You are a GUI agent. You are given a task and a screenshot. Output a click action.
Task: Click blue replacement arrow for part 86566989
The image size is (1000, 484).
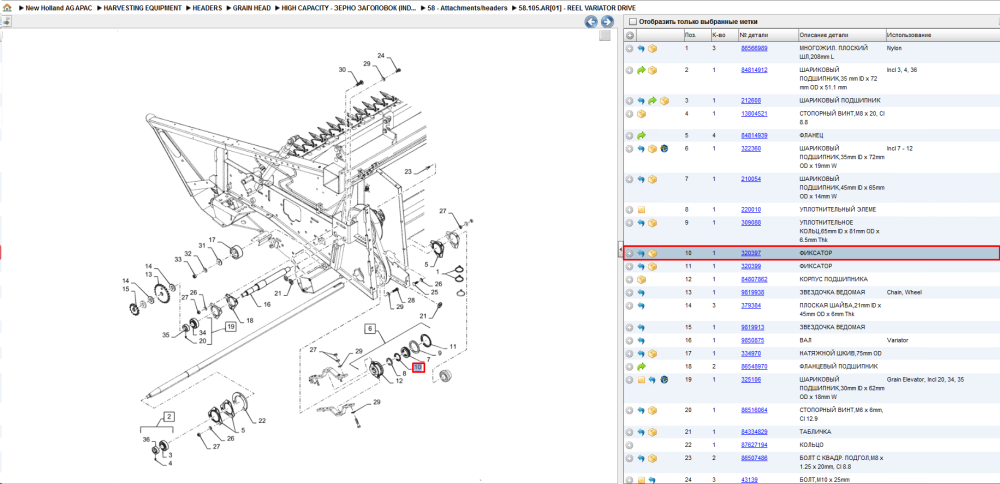[641, 48]
